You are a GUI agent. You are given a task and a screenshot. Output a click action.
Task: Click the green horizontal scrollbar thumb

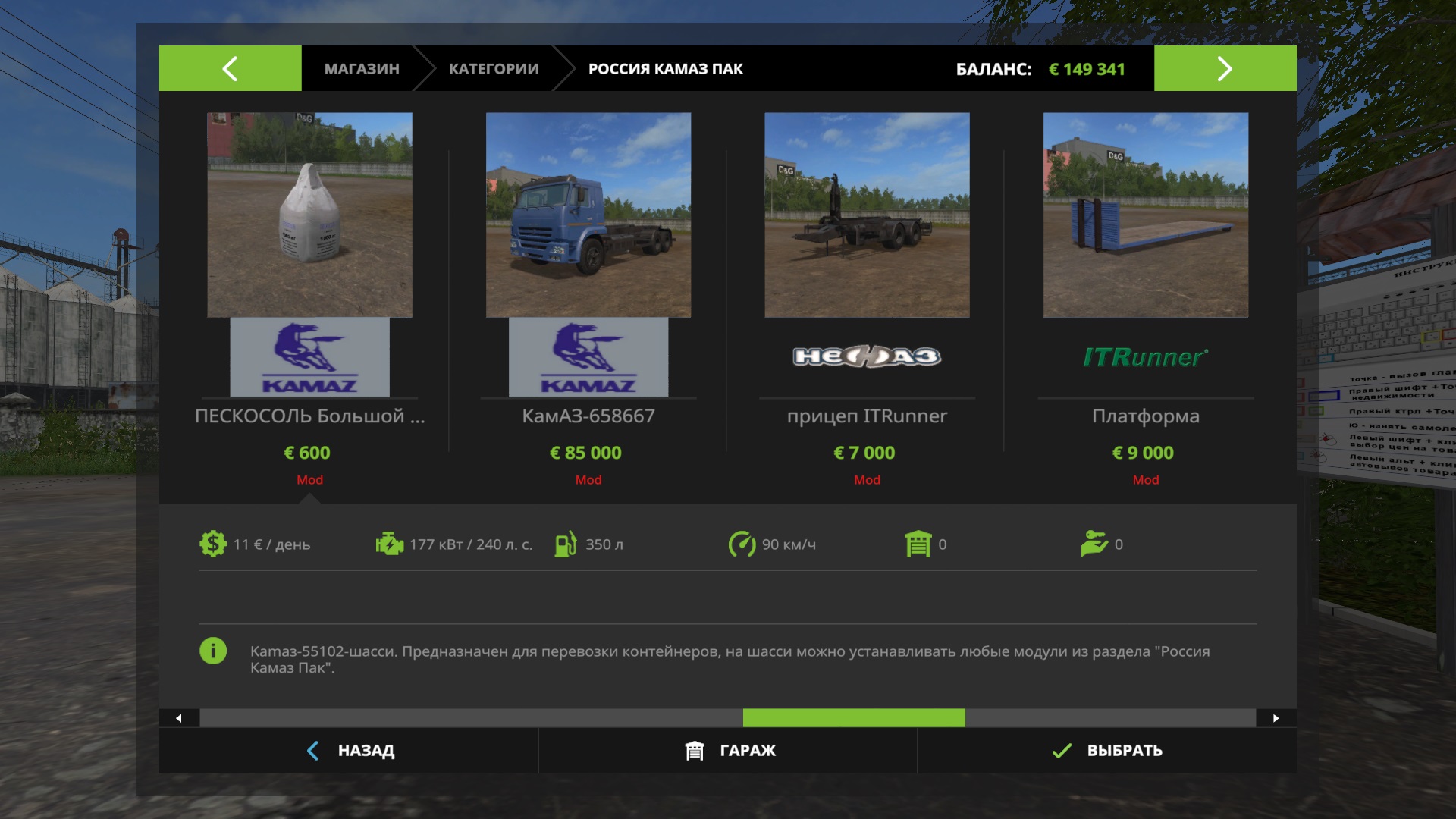point(854,718)
